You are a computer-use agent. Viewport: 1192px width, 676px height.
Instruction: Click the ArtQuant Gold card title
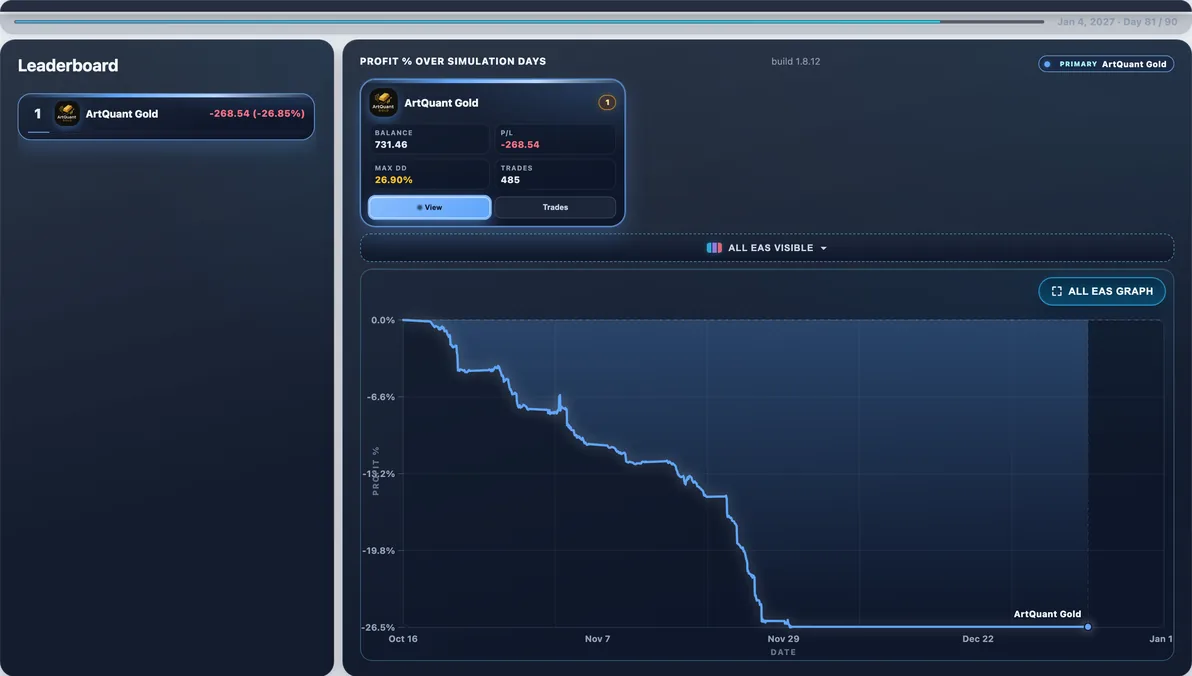(x=441, y=103)
